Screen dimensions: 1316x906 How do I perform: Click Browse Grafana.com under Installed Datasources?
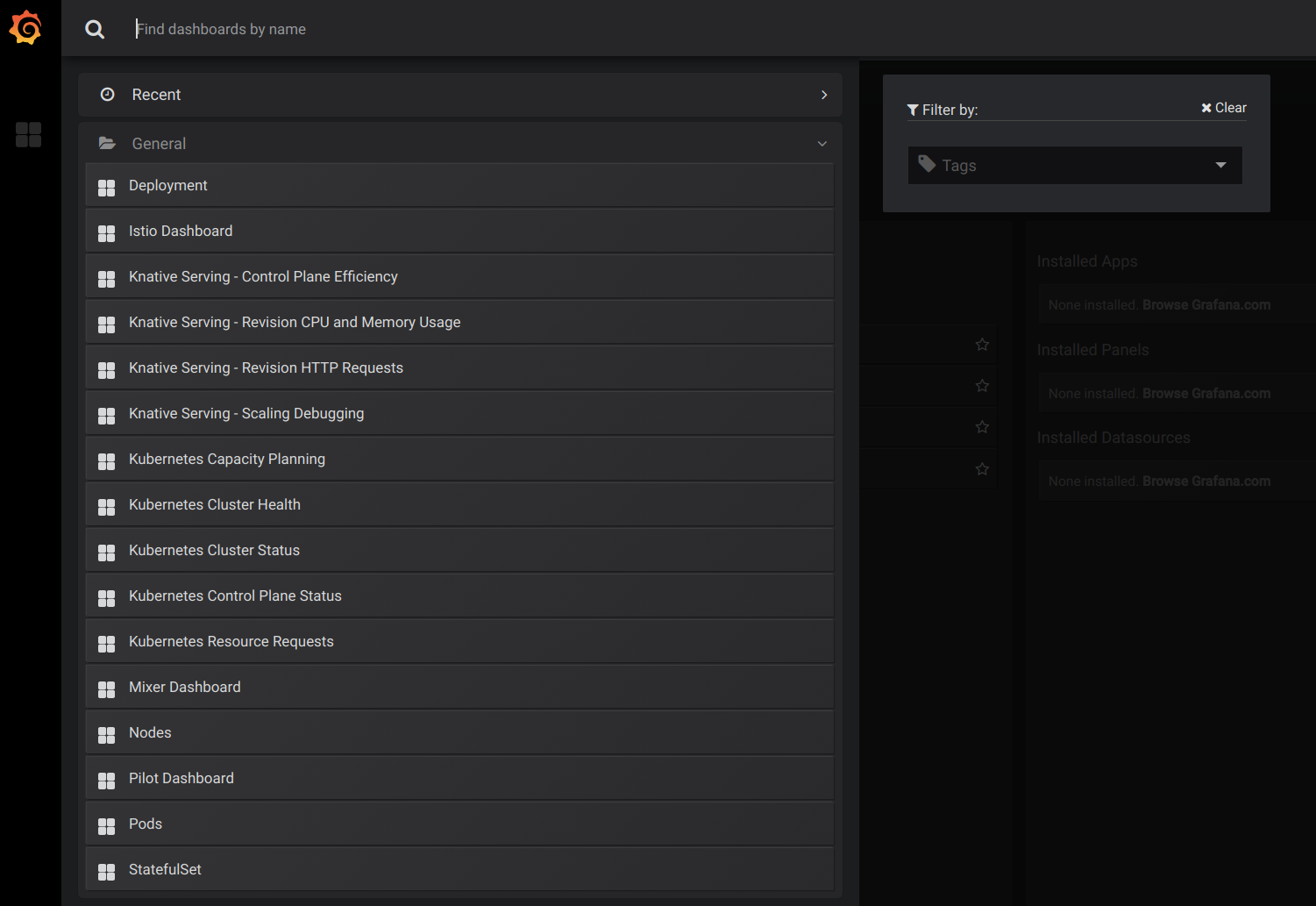[1206, 482]
